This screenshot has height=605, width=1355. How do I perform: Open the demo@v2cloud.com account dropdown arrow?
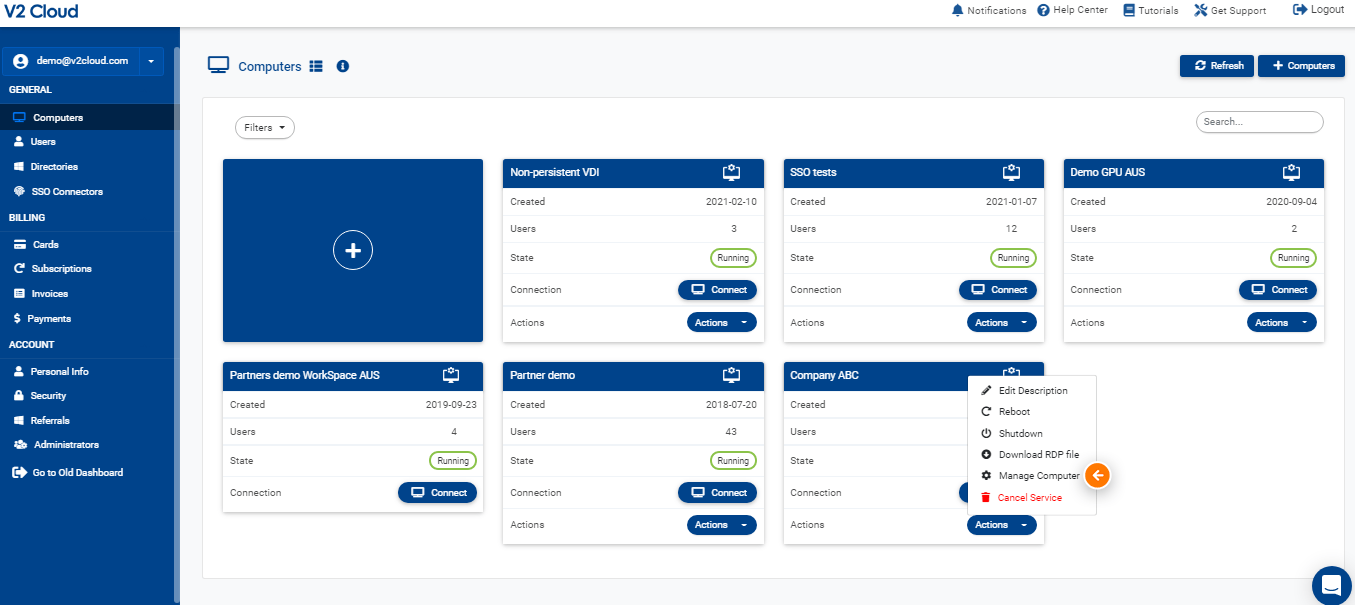[x=151, y=61]
